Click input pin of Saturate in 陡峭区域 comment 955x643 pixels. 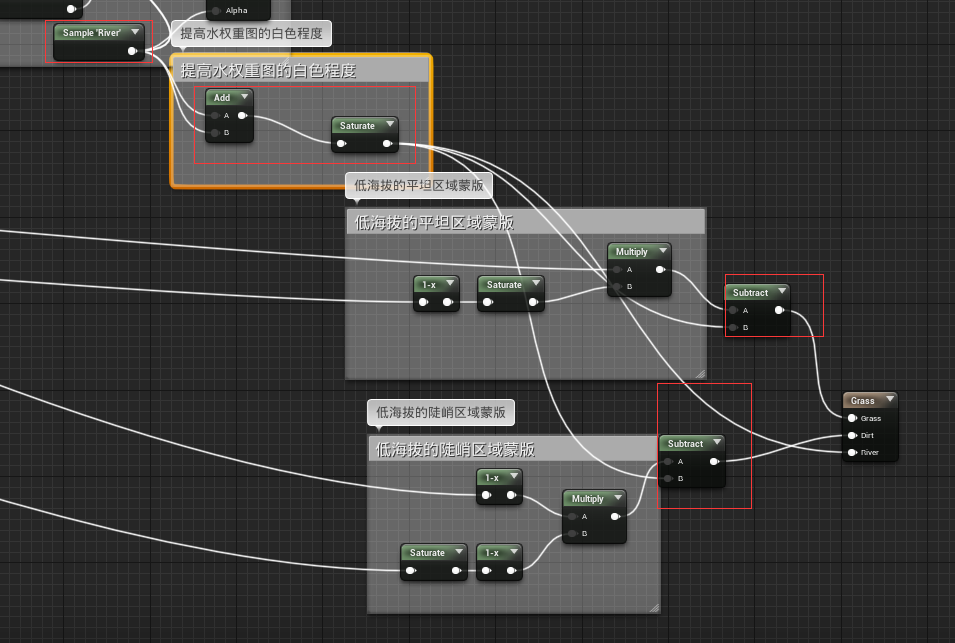(x=411, y=571)
